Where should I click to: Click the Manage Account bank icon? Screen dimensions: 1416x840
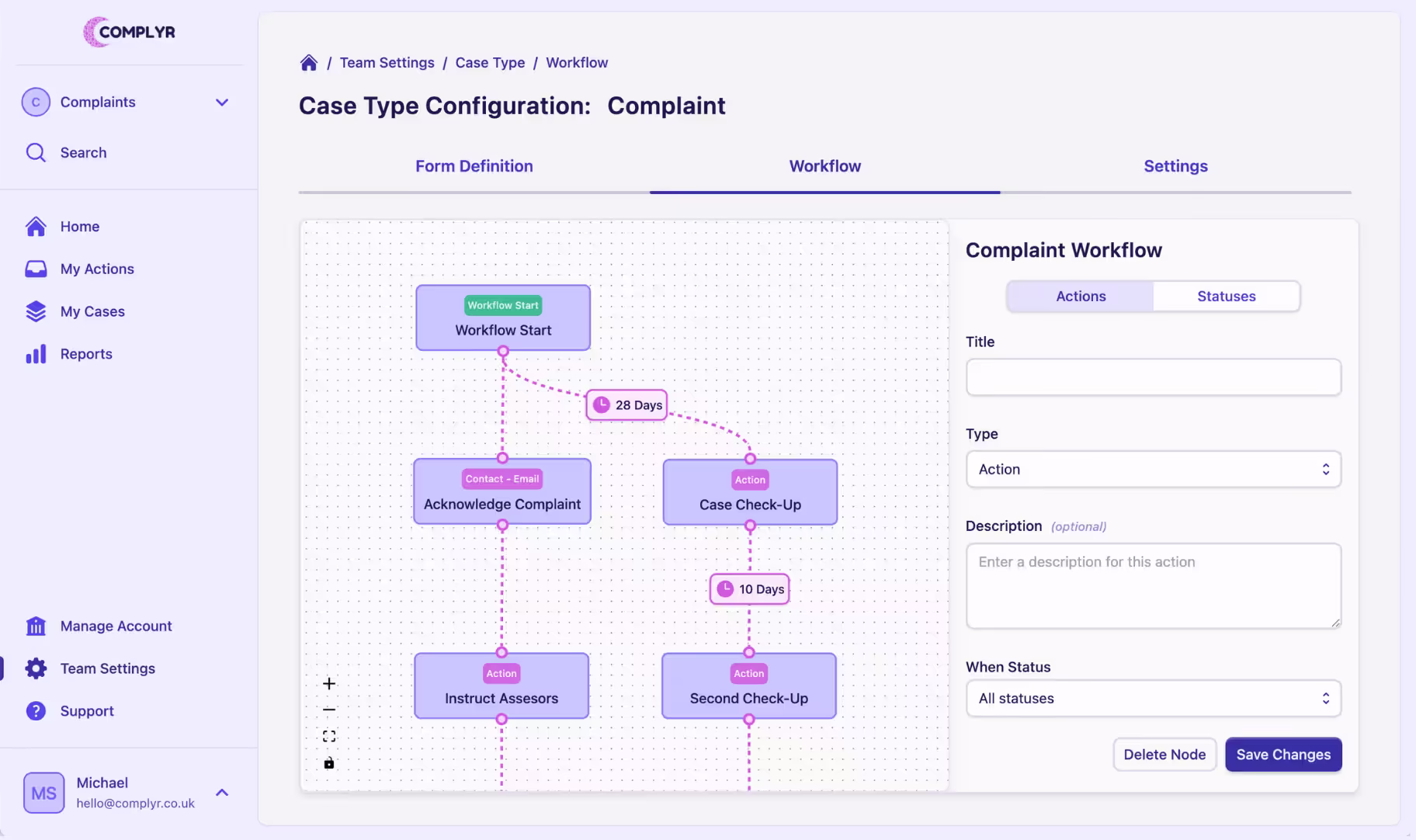pos(36,626)
